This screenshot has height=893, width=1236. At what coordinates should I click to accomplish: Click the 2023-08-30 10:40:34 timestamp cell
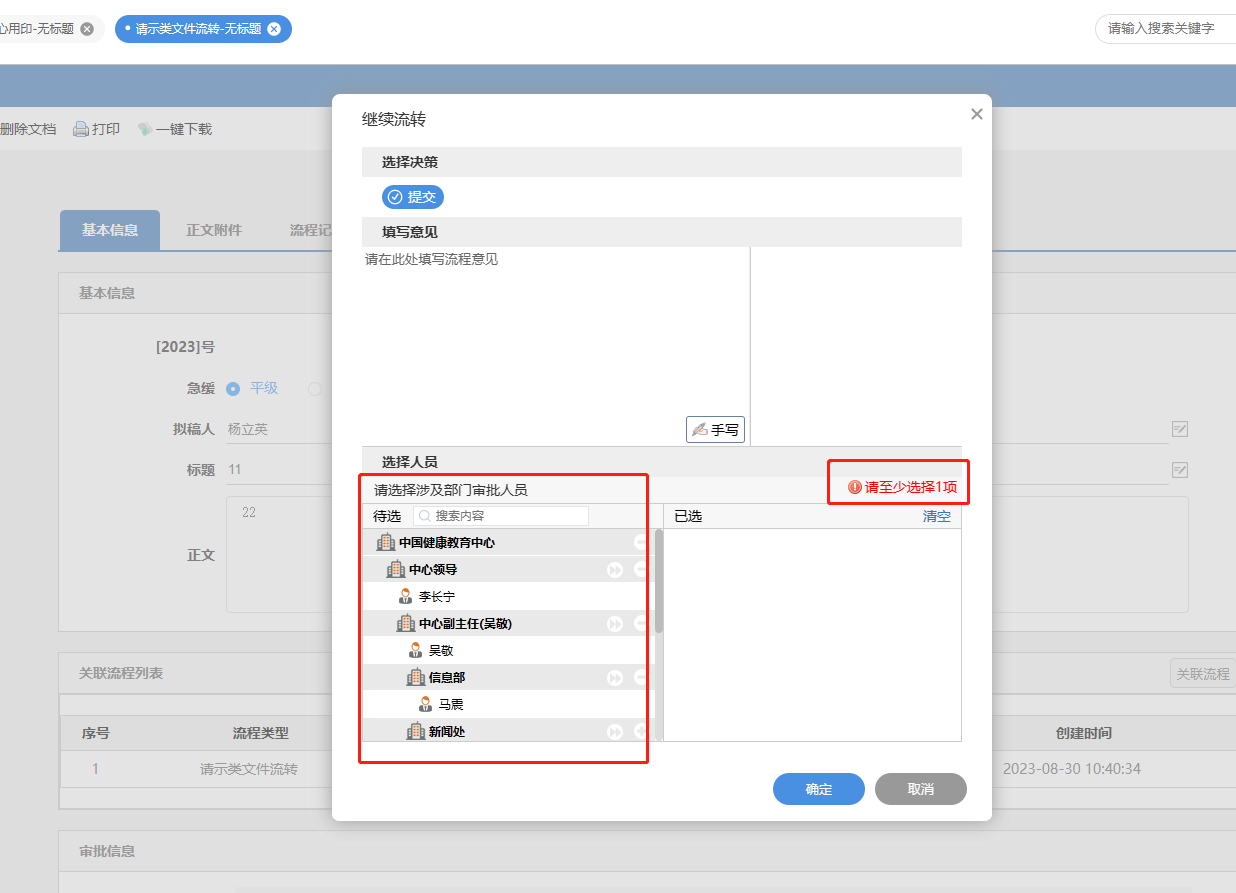(1071, 769)
